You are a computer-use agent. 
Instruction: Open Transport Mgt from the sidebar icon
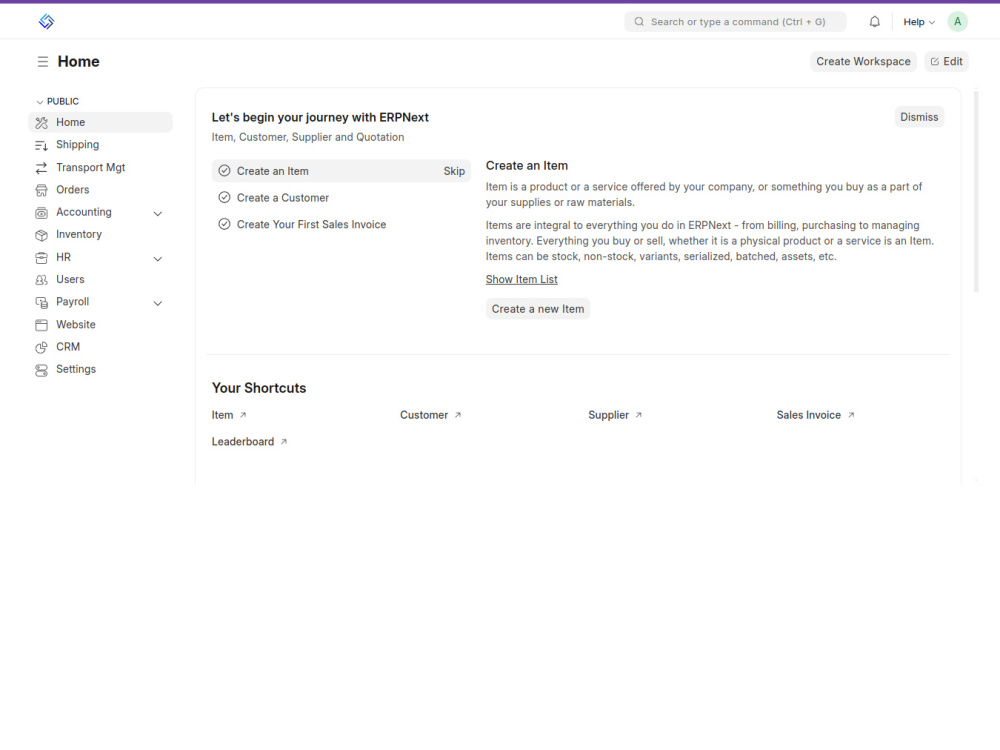pos(41,167)
